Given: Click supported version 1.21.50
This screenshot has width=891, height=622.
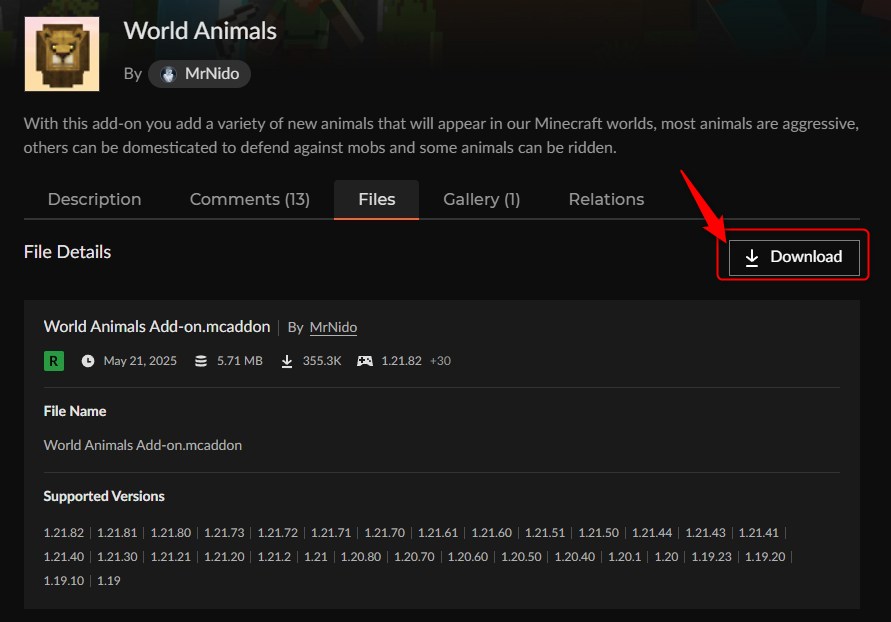Looking at the screenshot, I should point(598,533).
